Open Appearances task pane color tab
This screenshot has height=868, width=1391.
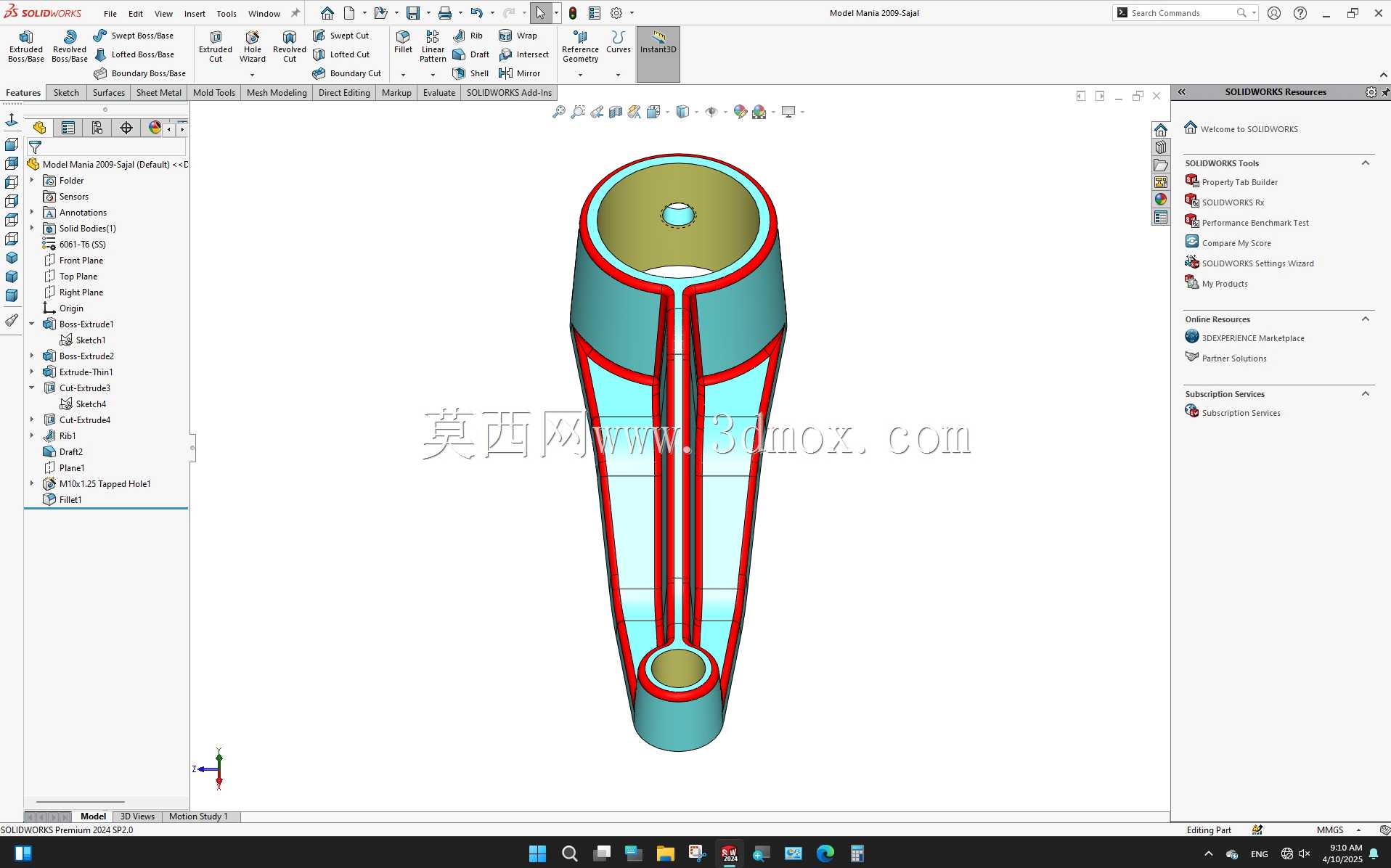click(x=1160, y=200)
